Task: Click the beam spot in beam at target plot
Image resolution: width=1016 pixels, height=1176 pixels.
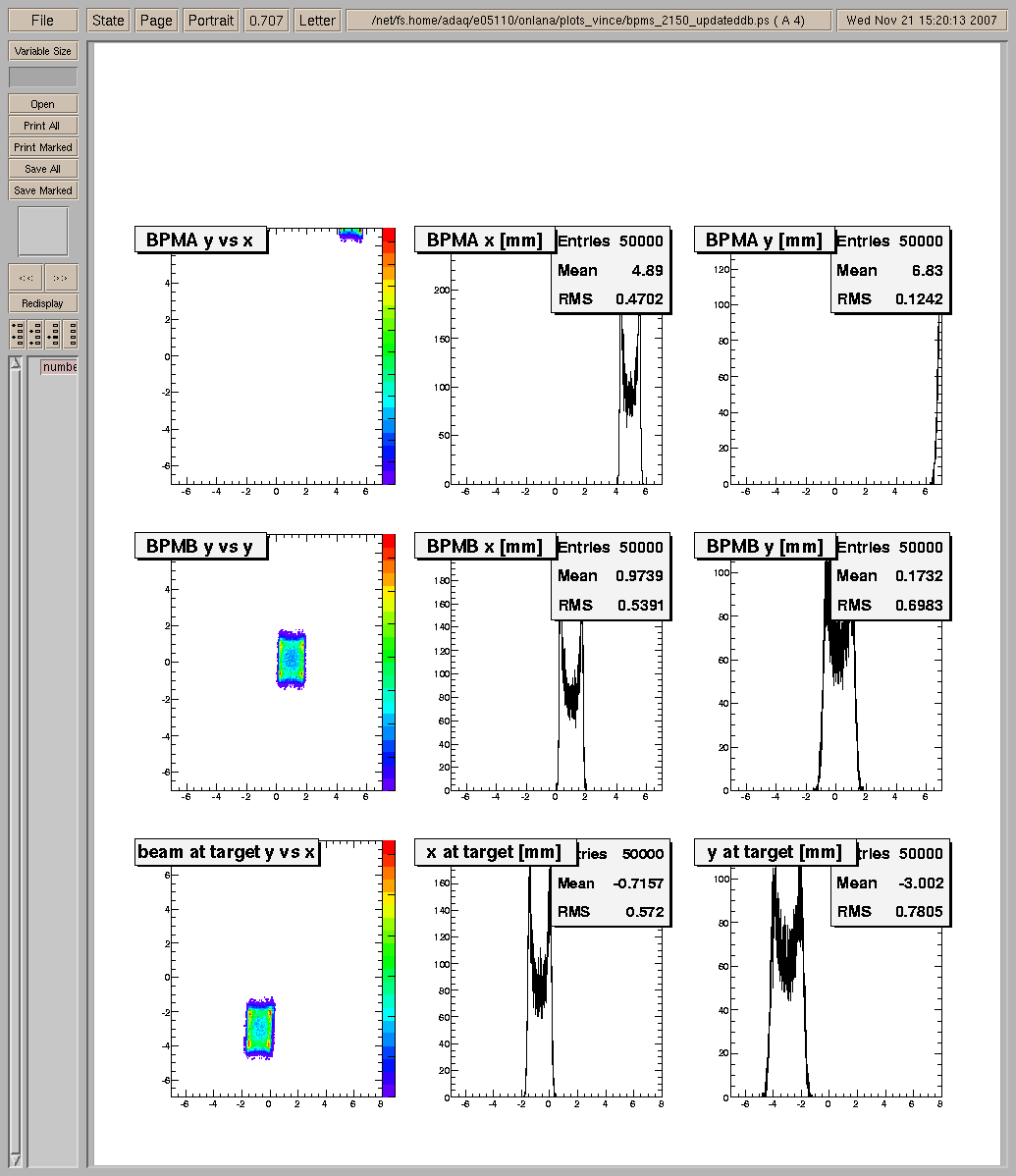Action: (259, 1028)
